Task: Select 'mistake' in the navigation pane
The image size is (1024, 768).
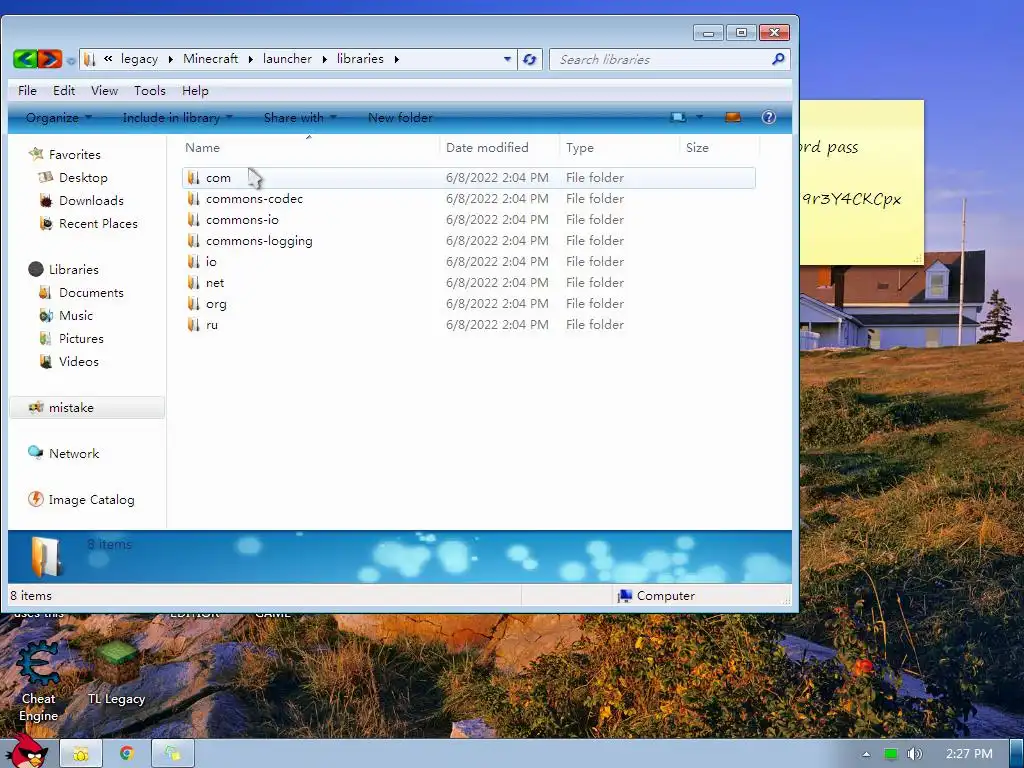Action: [x=87, y=408]
